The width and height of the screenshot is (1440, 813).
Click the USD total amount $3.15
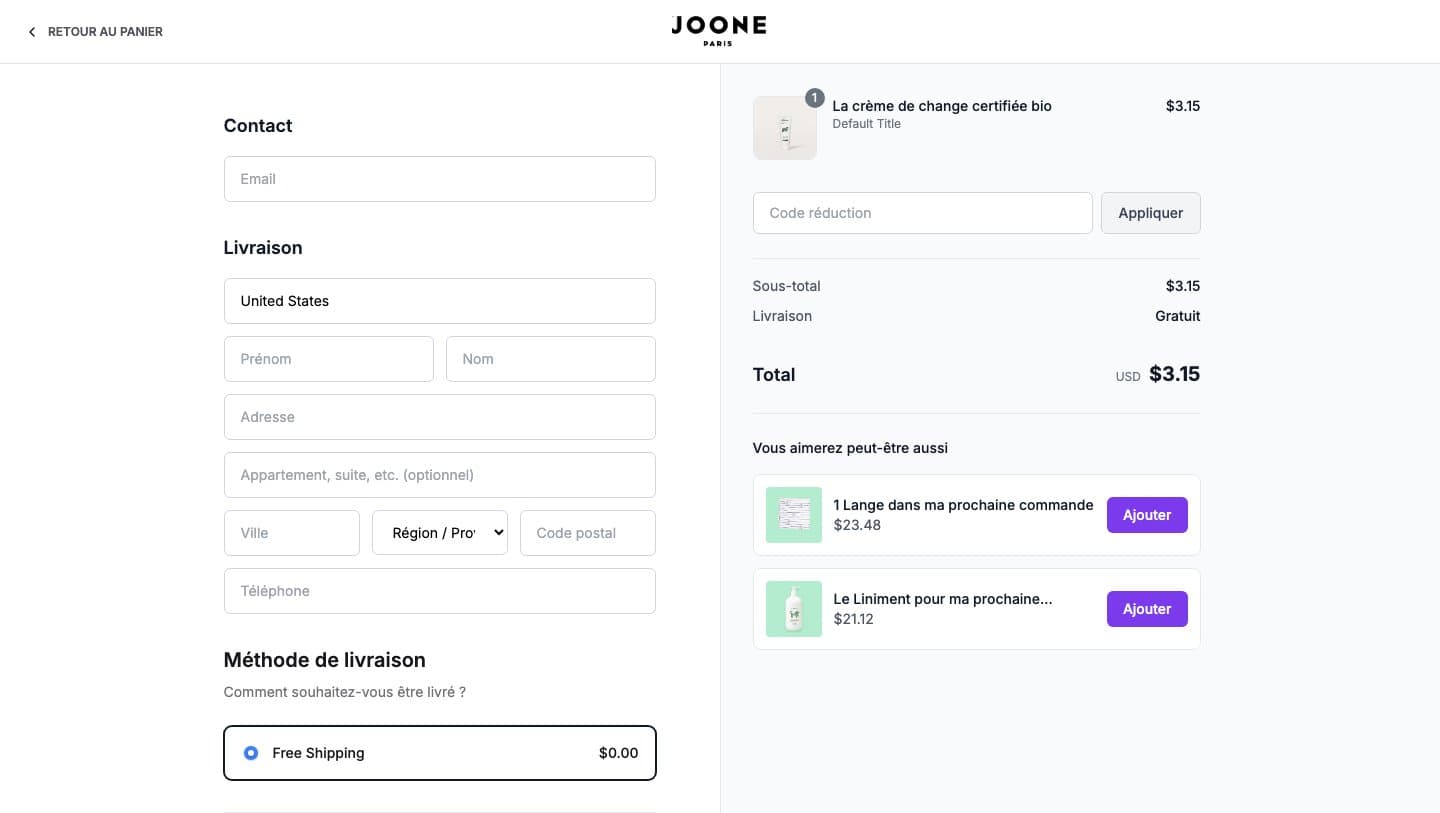pos(1174,374)
